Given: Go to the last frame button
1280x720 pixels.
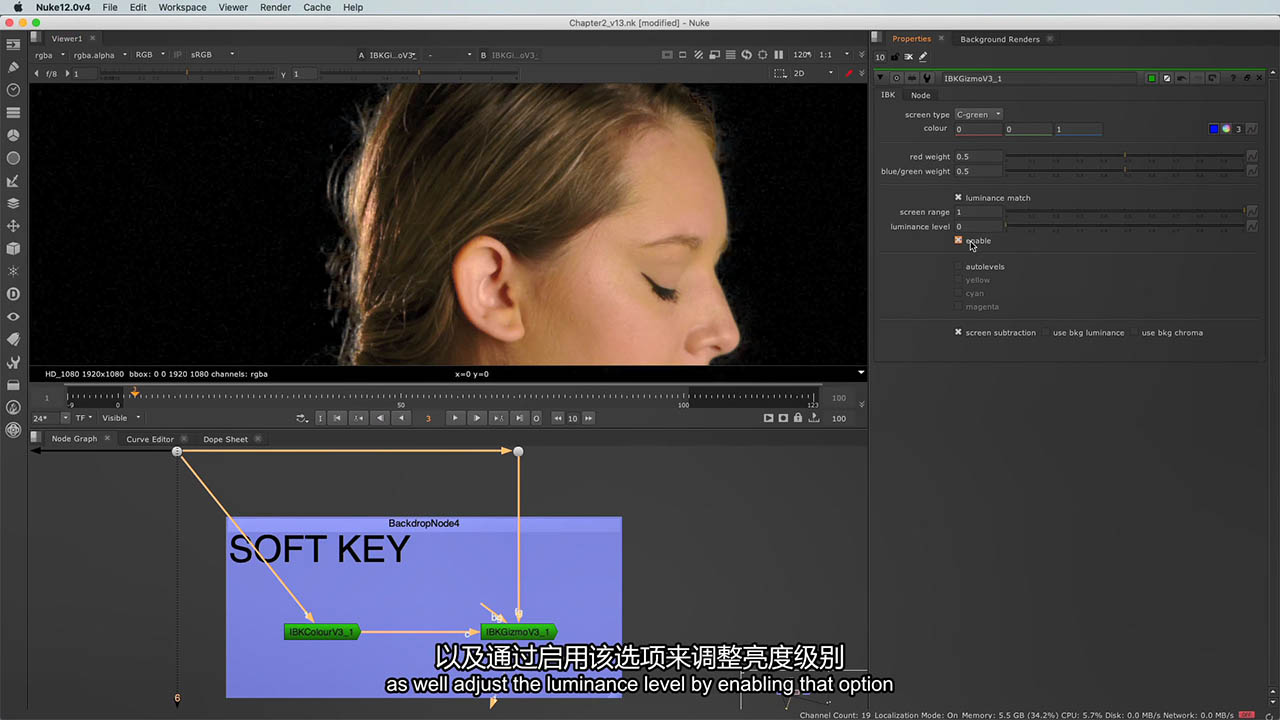Looking at the screenshot, I should tap(519, 418).
